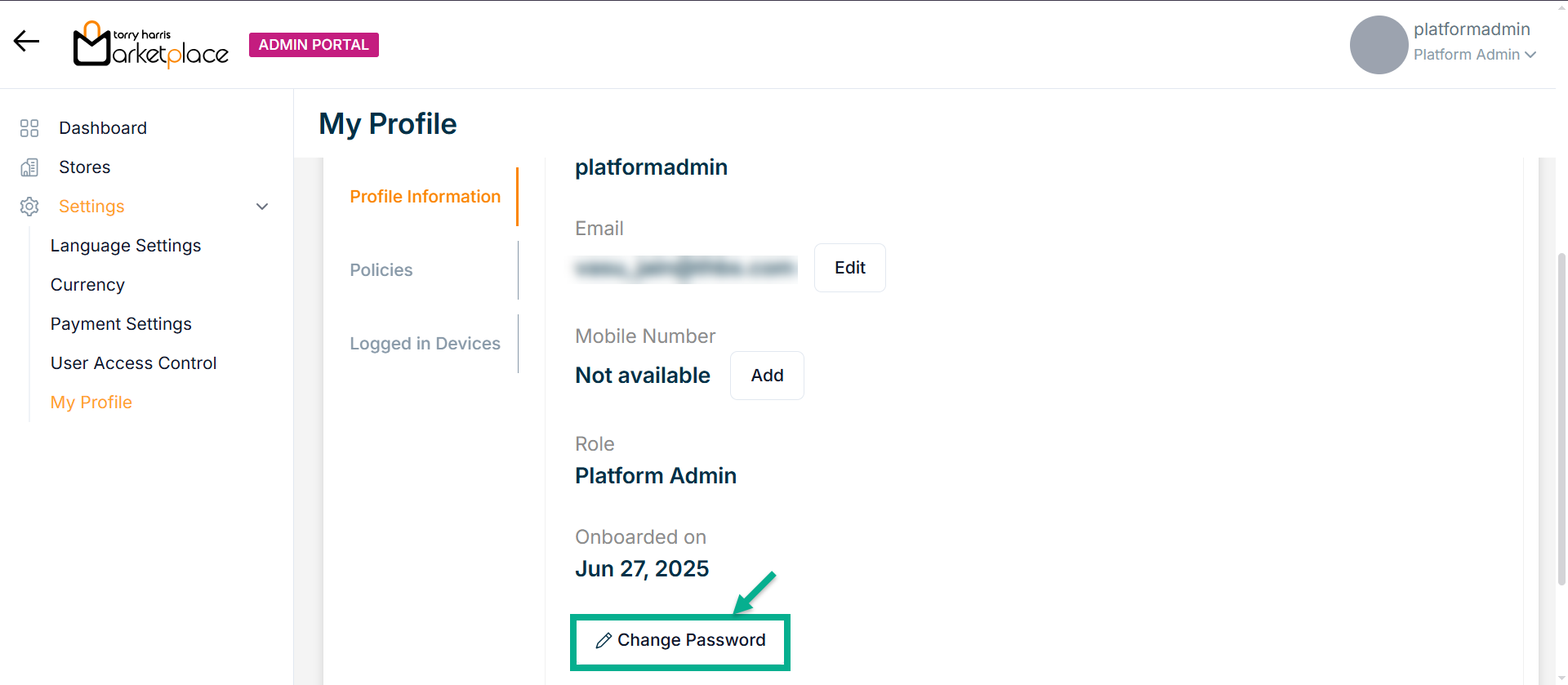Select the Logged in Devices tab
The image size is (1568, 685).
point(425,344)
